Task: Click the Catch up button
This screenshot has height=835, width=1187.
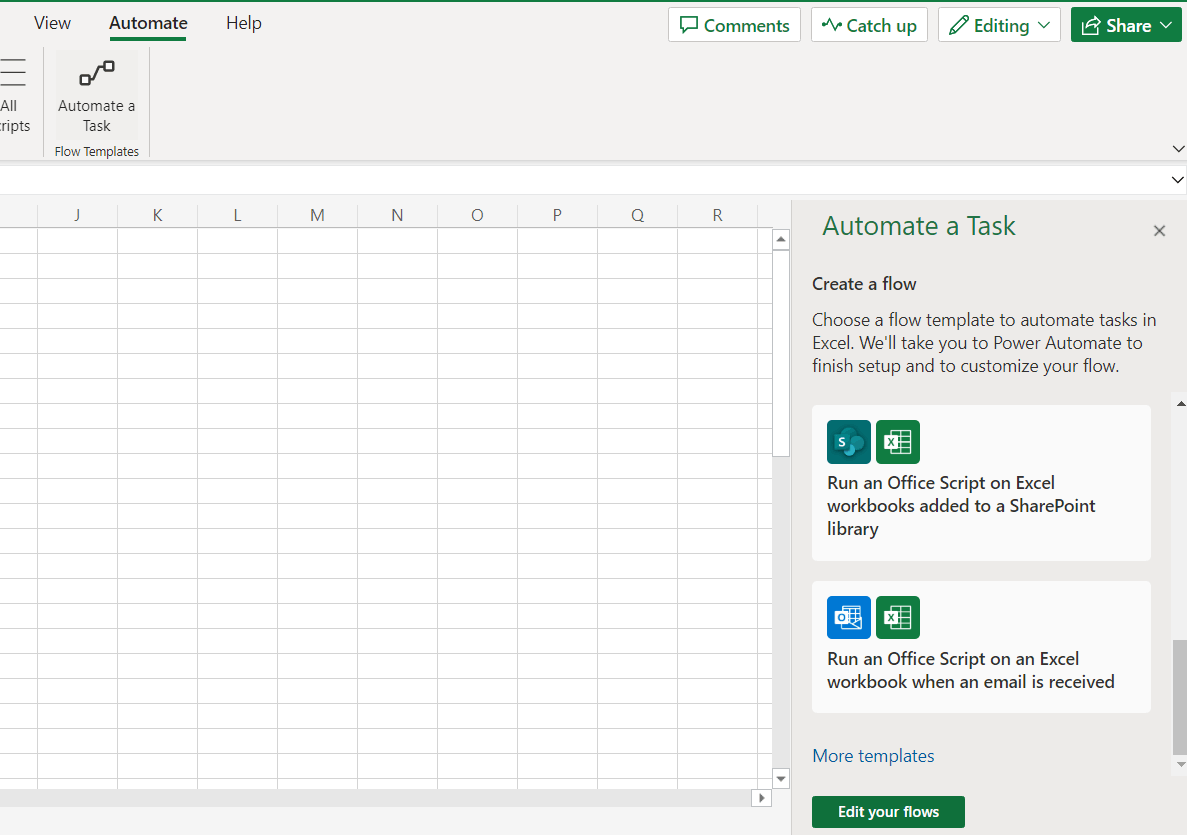Action: click(x=869, y=25)
